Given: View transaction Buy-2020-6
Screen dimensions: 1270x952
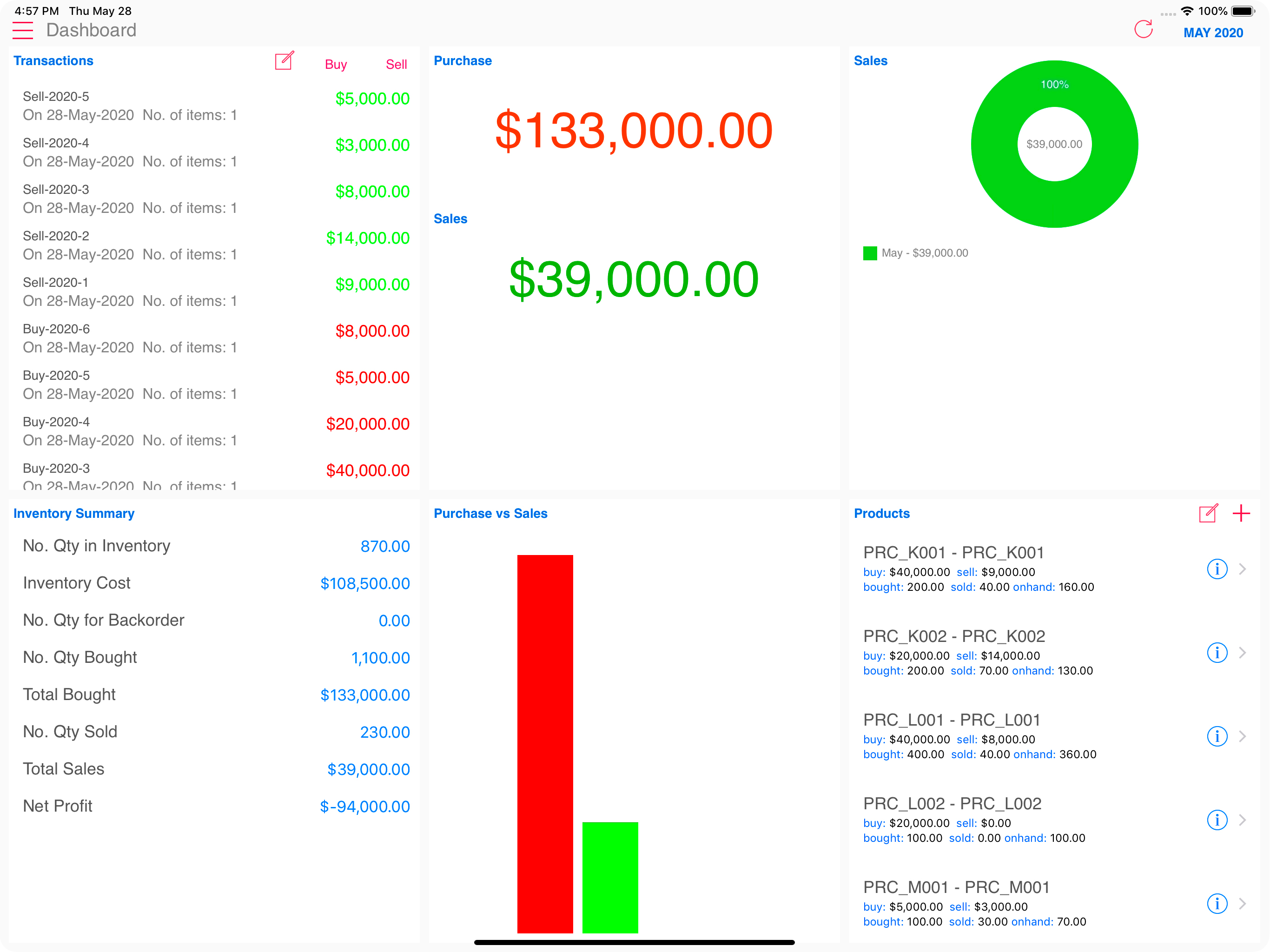Looking at the screenshot, I should tap(214, 338).
